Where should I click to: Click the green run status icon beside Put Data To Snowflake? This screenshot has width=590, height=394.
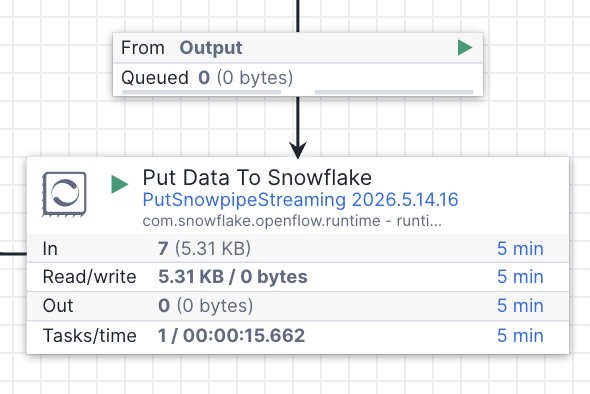coord(120,184)
